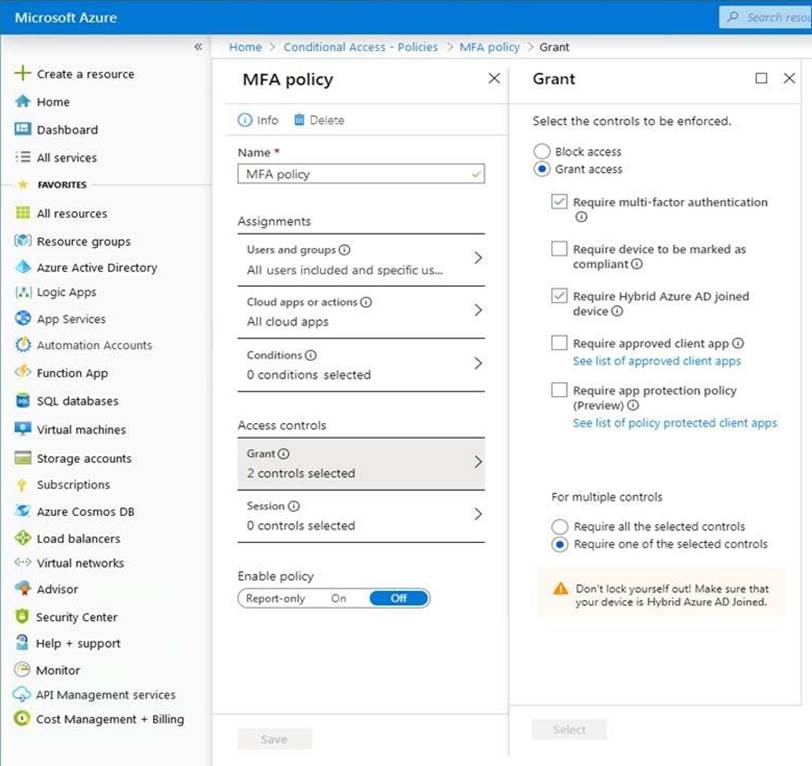Select the Security Center shield icon
This screenshot has height=766, width=812.
coord(22,617)
